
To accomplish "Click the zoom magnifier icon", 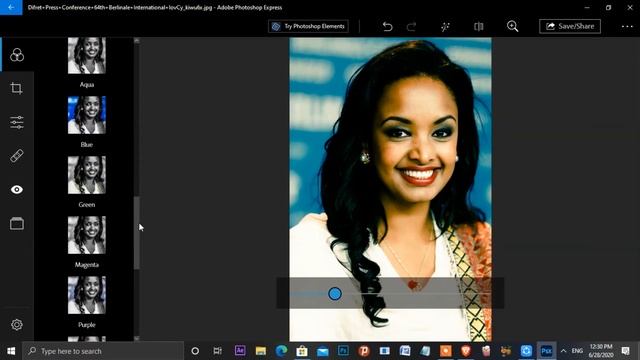I will coord(512,27).
